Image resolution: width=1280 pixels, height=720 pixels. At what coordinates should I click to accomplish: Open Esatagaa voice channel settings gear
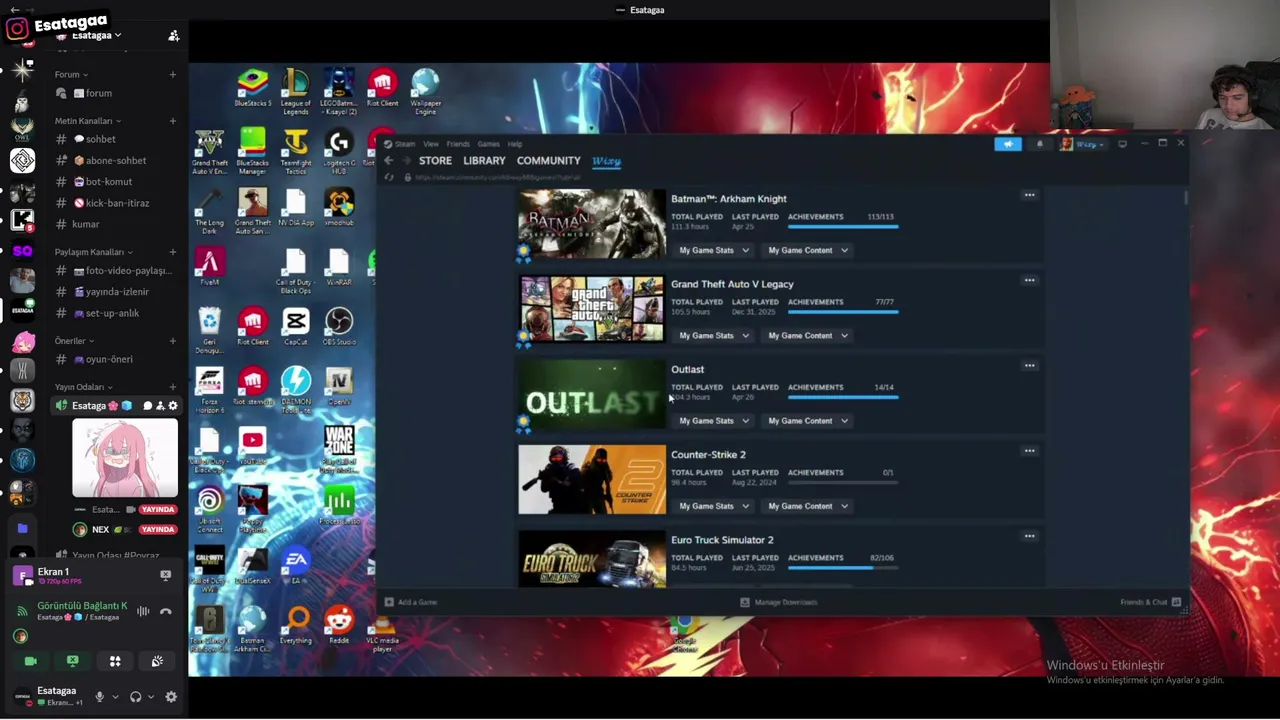pos(172,406)
